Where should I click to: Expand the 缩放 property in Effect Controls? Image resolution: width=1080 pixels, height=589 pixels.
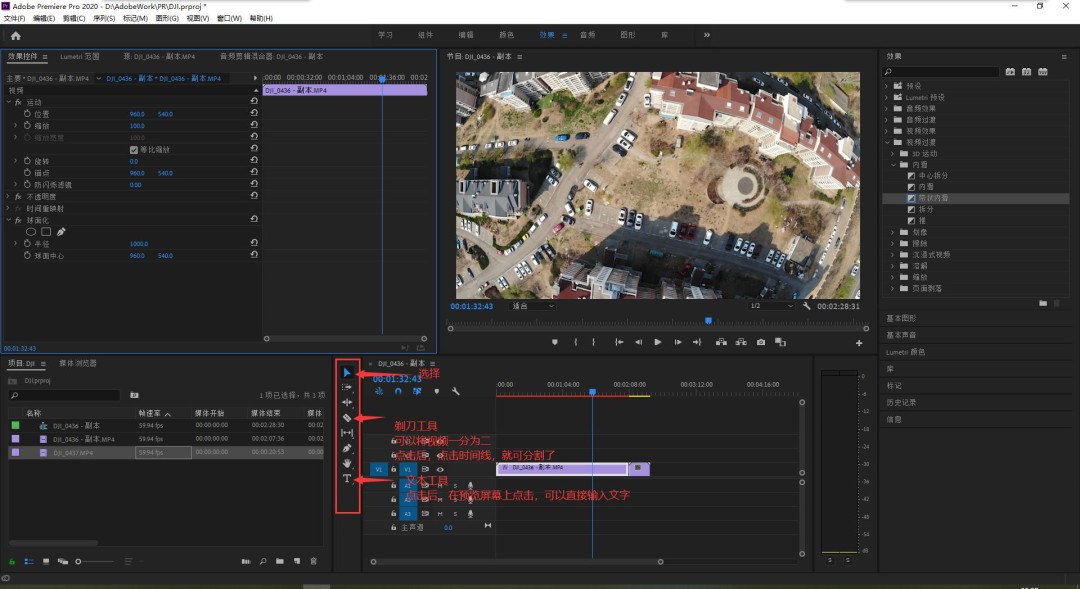pos(13,126)
